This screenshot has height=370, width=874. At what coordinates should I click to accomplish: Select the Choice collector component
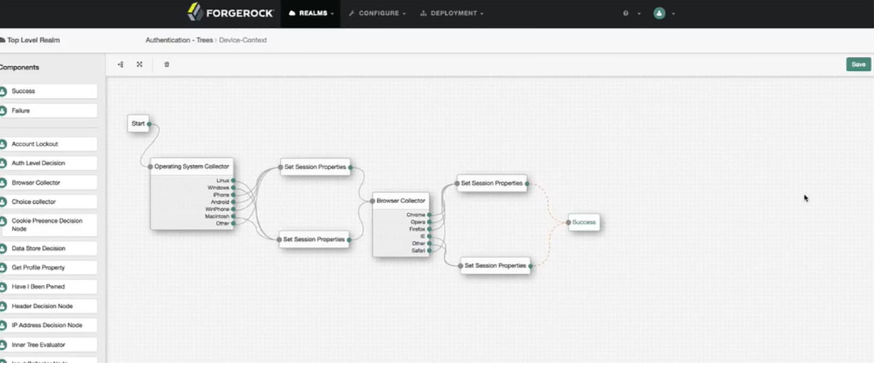[x=48, y=202]
